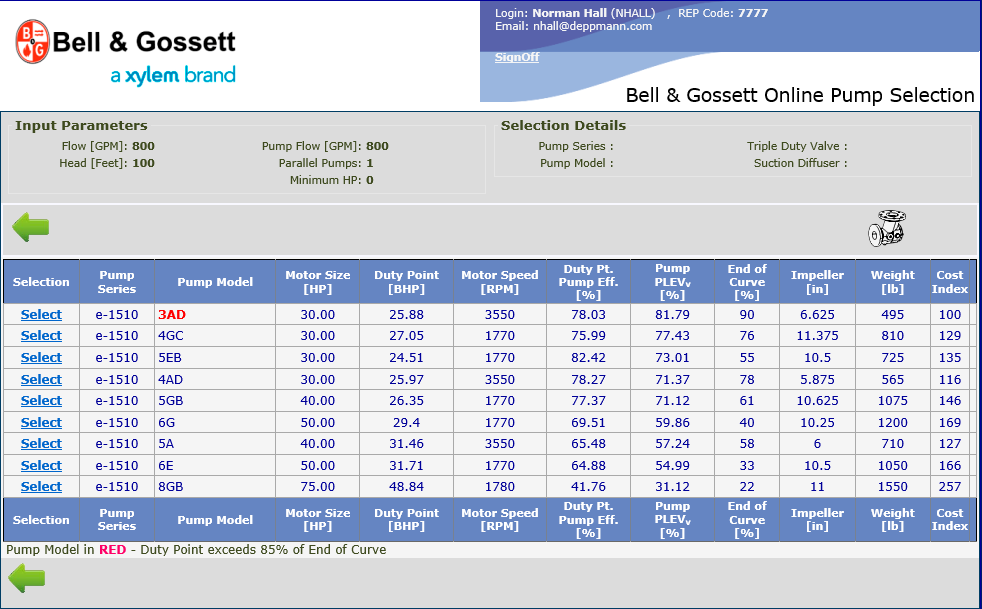
Task: Select the 3AD pump model row
Action: point(41,315)
